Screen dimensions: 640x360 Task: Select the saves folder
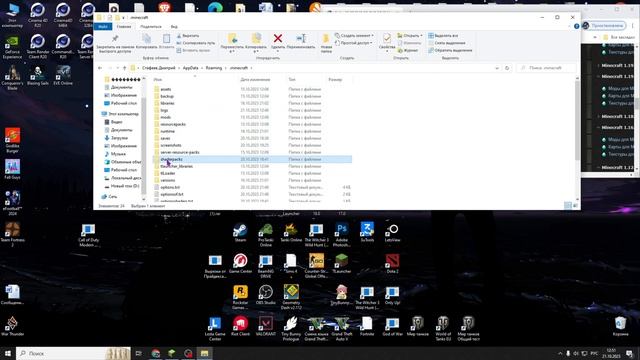pos(165,138)
